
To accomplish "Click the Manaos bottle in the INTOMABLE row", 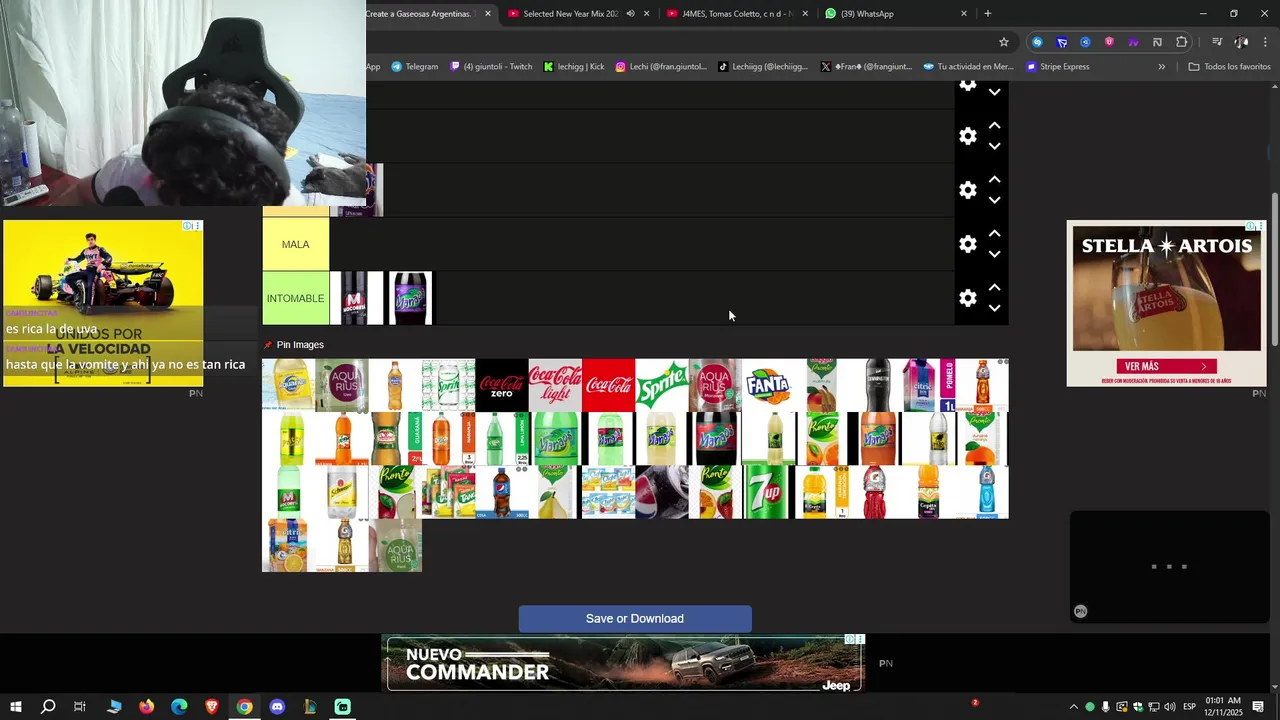I will pyautogui.click(x=410, y=298).
